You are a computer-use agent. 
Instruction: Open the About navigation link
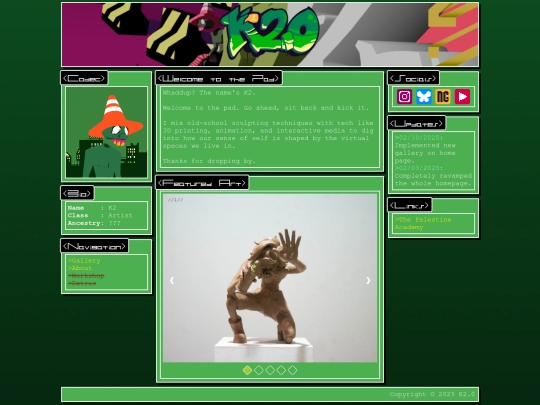[80, 268]
